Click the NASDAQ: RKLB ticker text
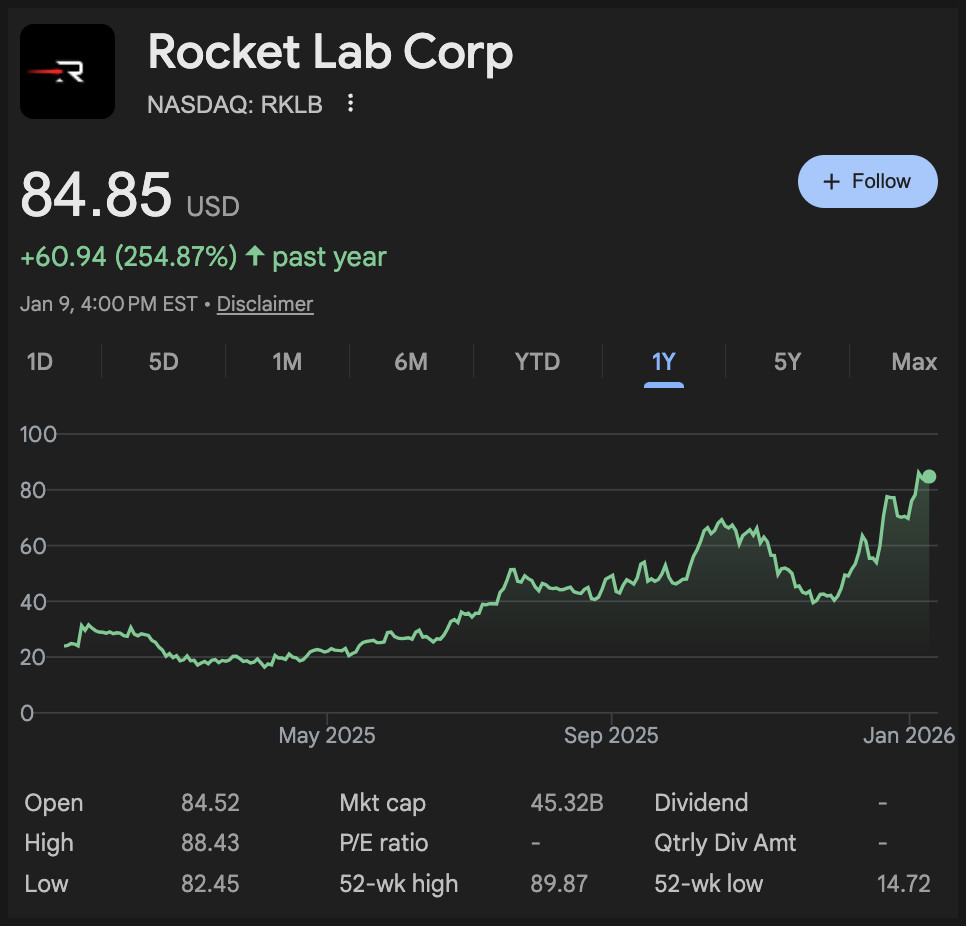 click(x=235, y=104)
